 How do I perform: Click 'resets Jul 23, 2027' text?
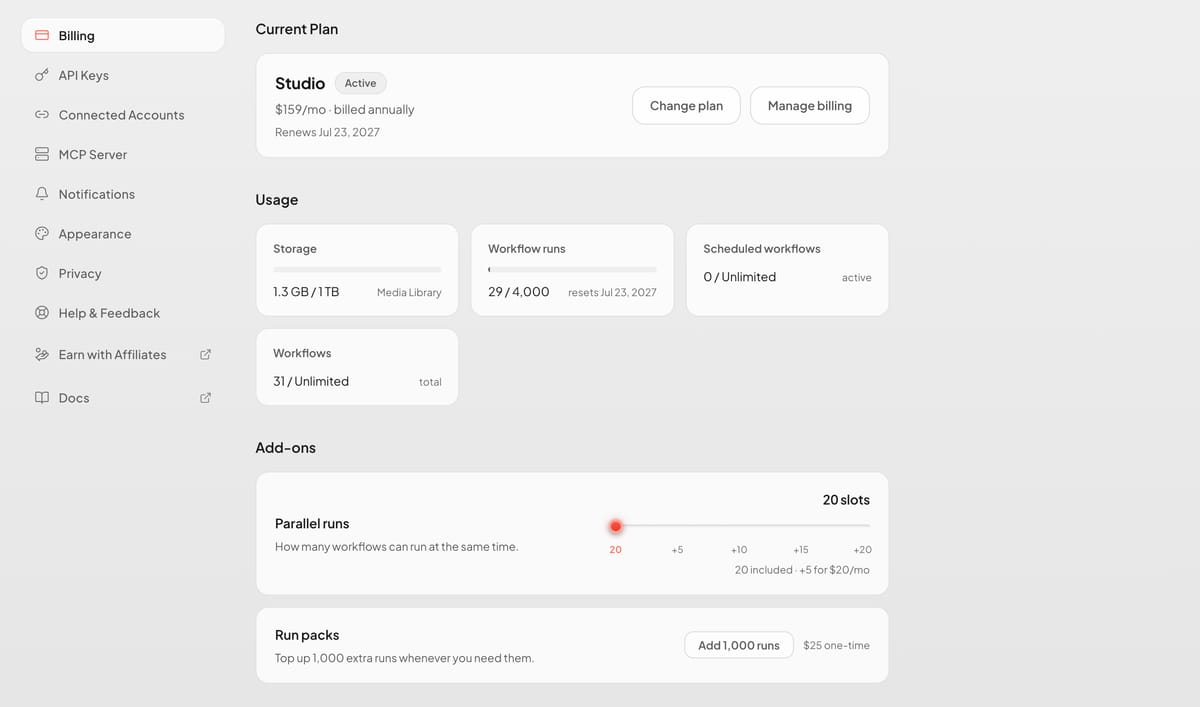click(612, 293)
